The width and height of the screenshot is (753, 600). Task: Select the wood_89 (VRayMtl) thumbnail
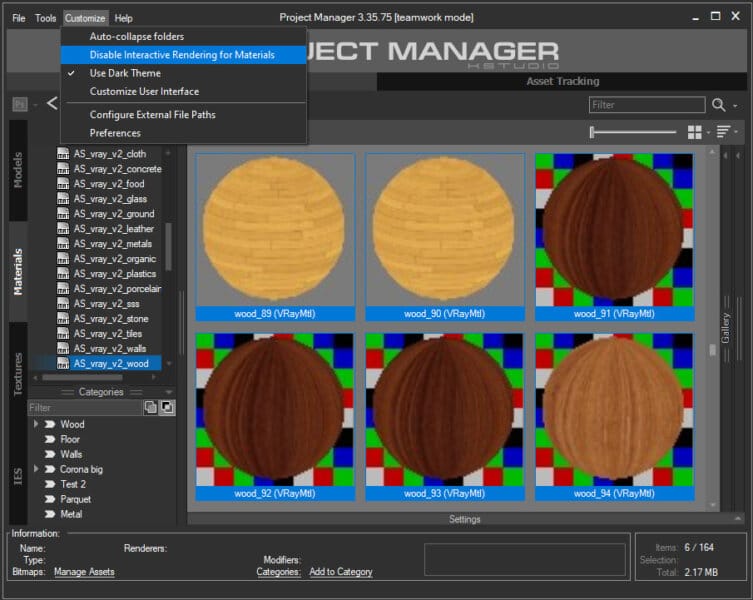click(x=275, y=237)
